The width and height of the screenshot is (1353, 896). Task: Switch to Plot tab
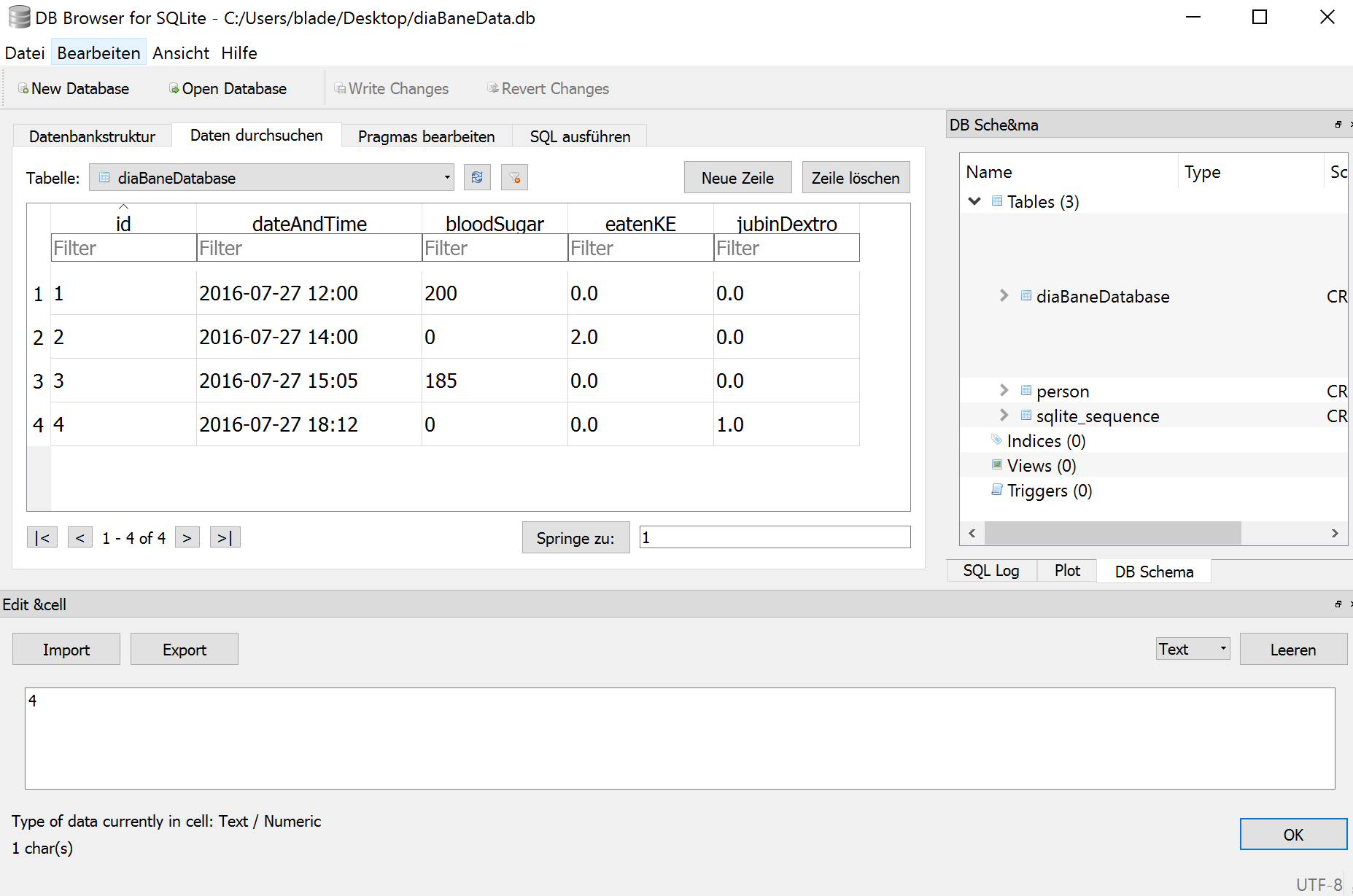coord(1067,570)
